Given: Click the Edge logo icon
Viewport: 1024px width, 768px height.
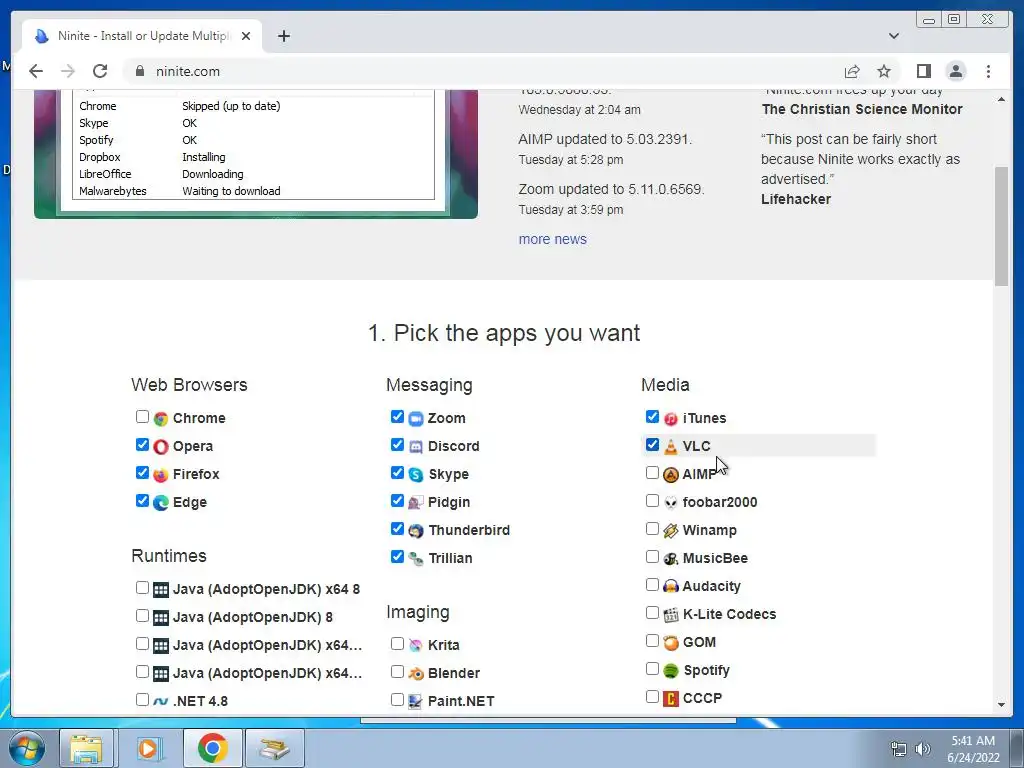Looking at the screenshot, I should tap(161, 503).
